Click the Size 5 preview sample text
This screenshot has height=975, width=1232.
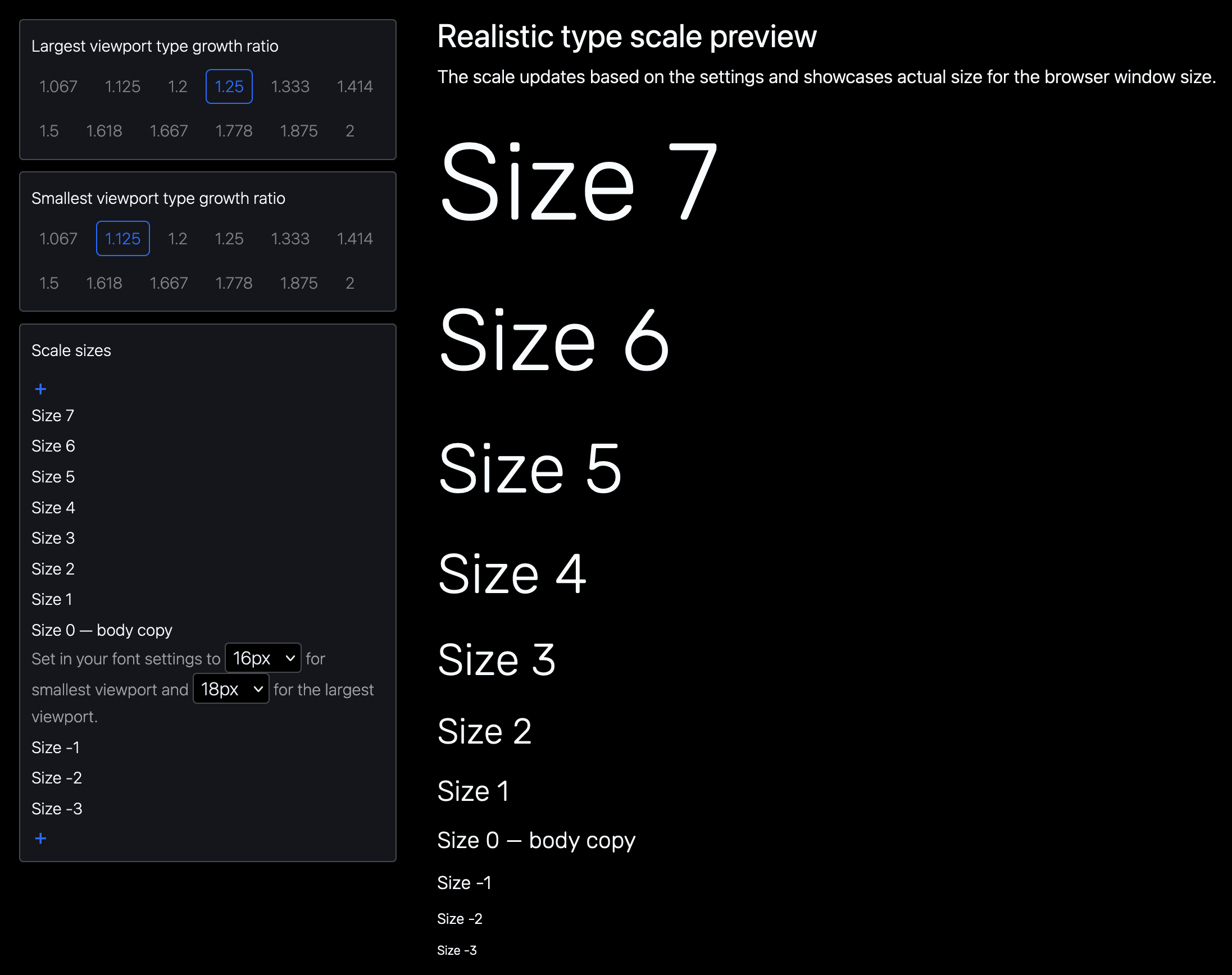tap(530, 468)
